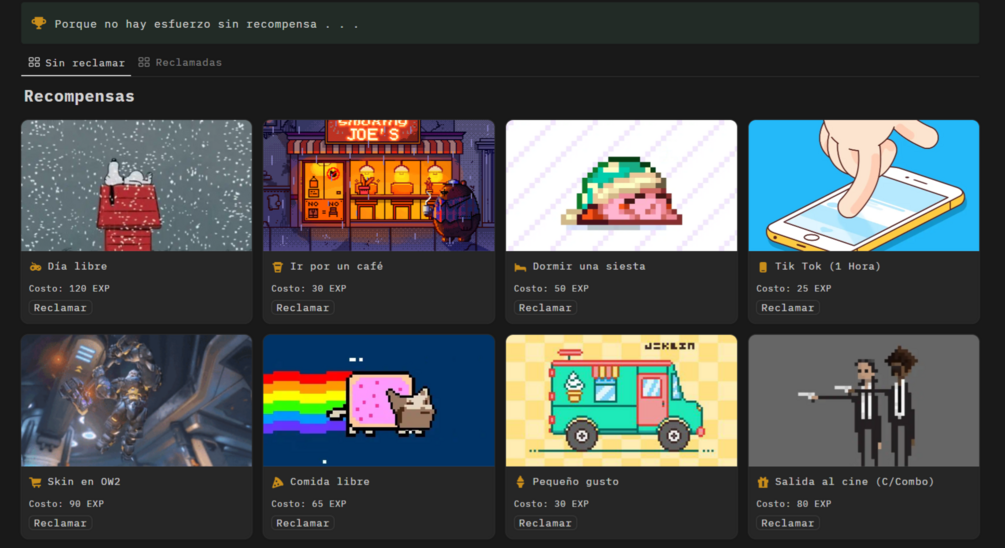The height and width of the screenshot is (548, 1005).
Task: Click the popcorn icon for Salida al cine
Action: pyautogui.click(x=763, y=482)
